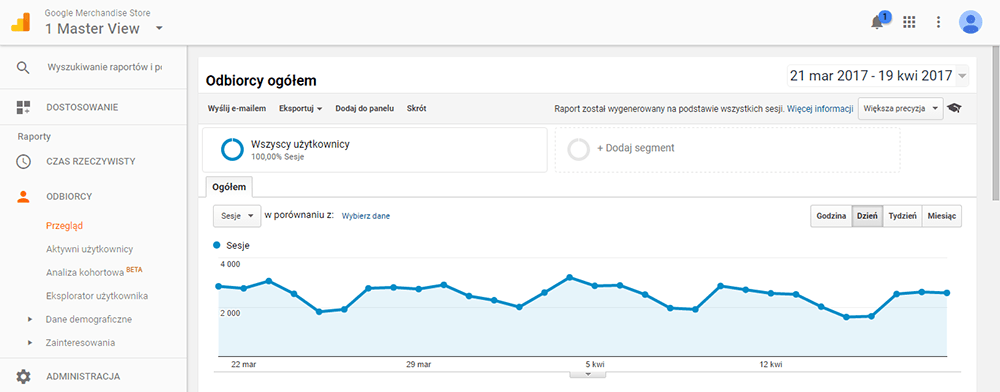Image resolution: width=1000 pixels, height=392 pixels.
Task: Click the Google Analytics logo
Action: pos(20,23)
